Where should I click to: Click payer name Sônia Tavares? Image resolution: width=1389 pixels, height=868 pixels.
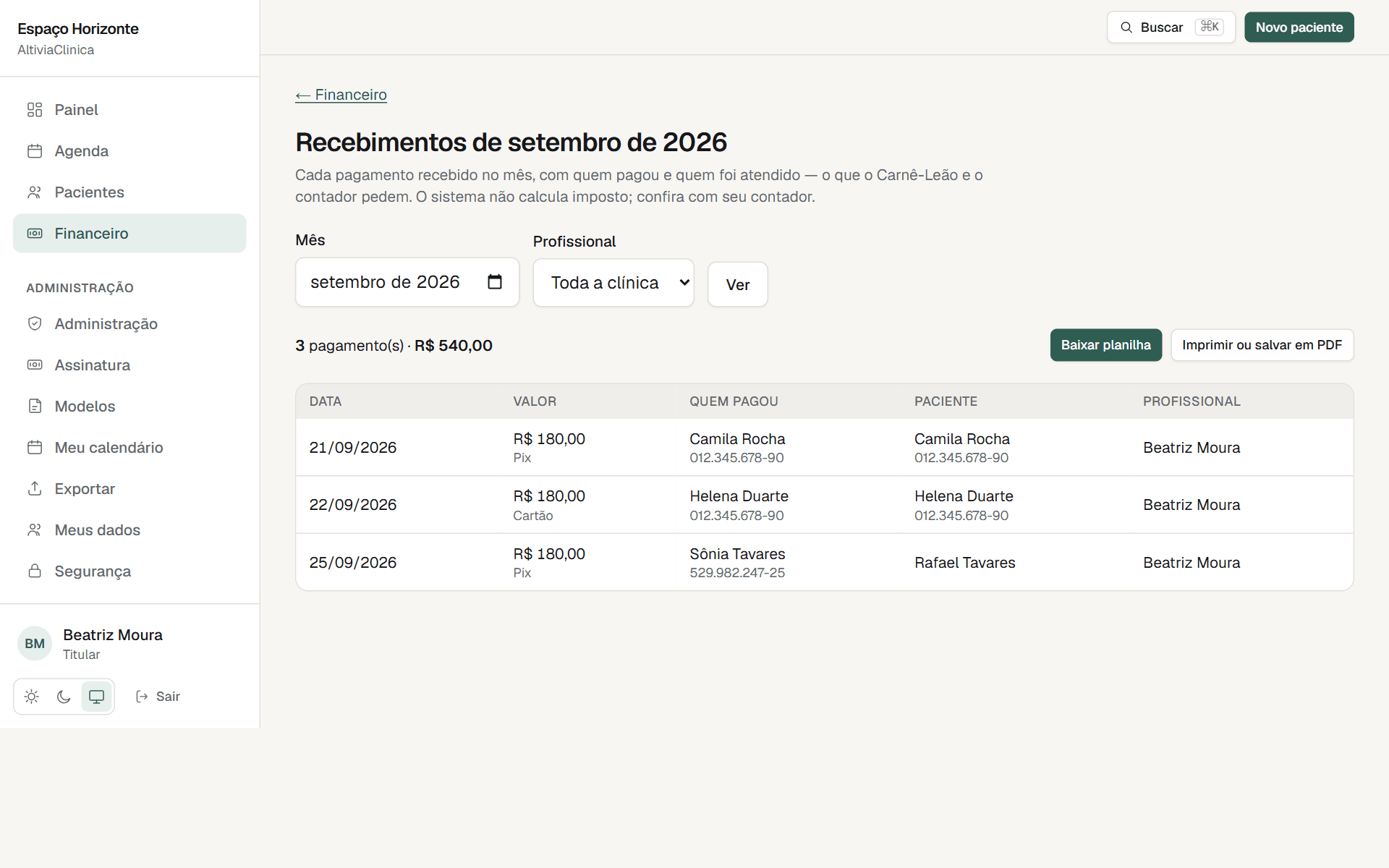pyautogui.click(x=737, y=554)
